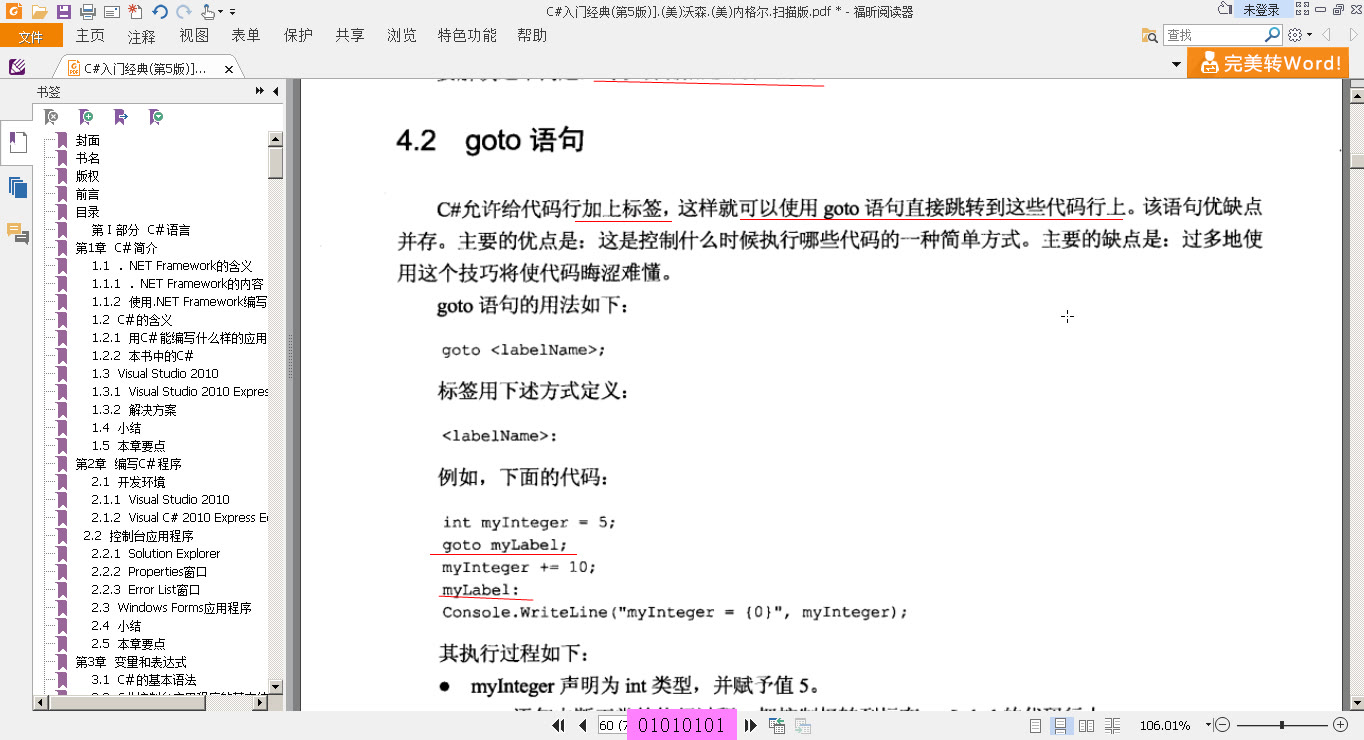Switch to the 浏览 ribbon tab
The height and width of the screenshot is (740, 1364).
coord(402,35)
